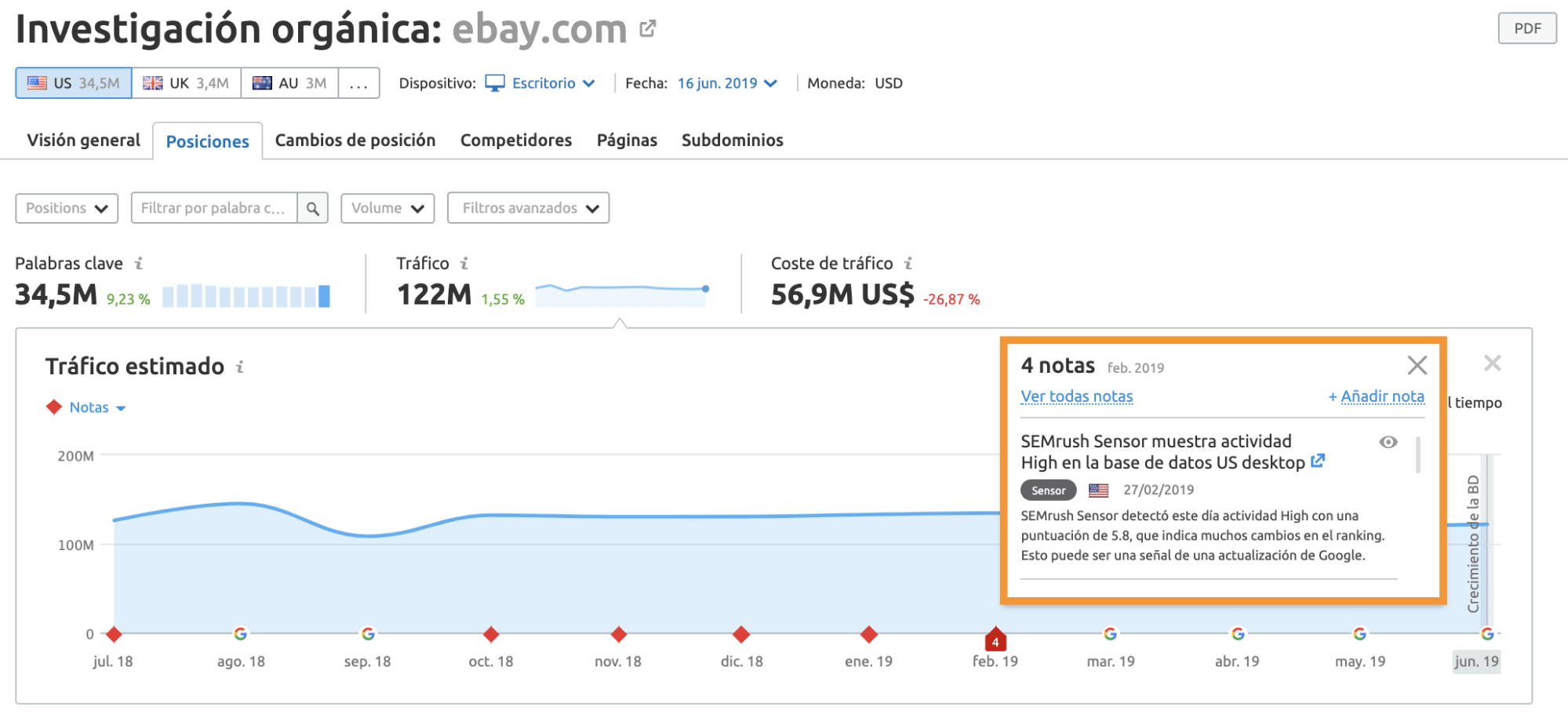
Task: Open Ver todas notas link
Action: click(x=1076, y=396)
